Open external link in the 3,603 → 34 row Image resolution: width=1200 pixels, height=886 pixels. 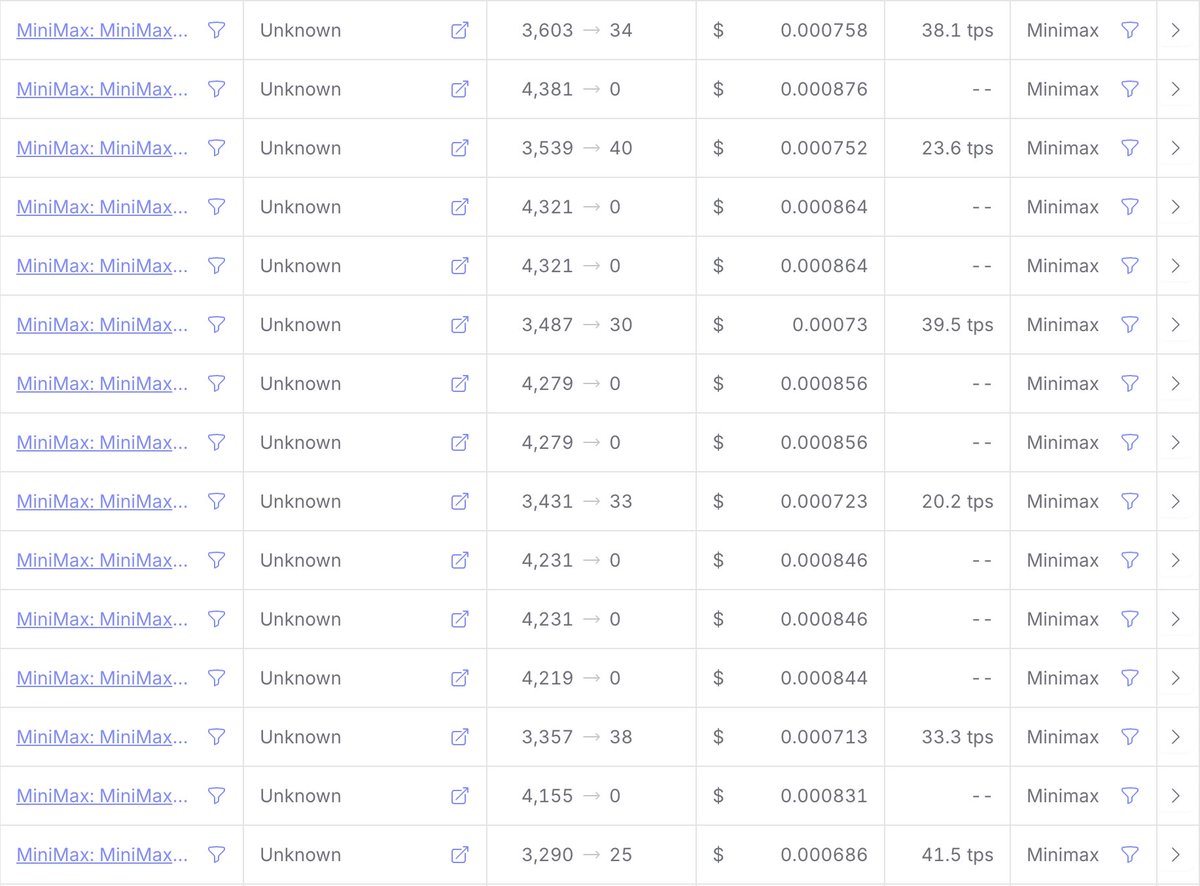tap(460, 30)
